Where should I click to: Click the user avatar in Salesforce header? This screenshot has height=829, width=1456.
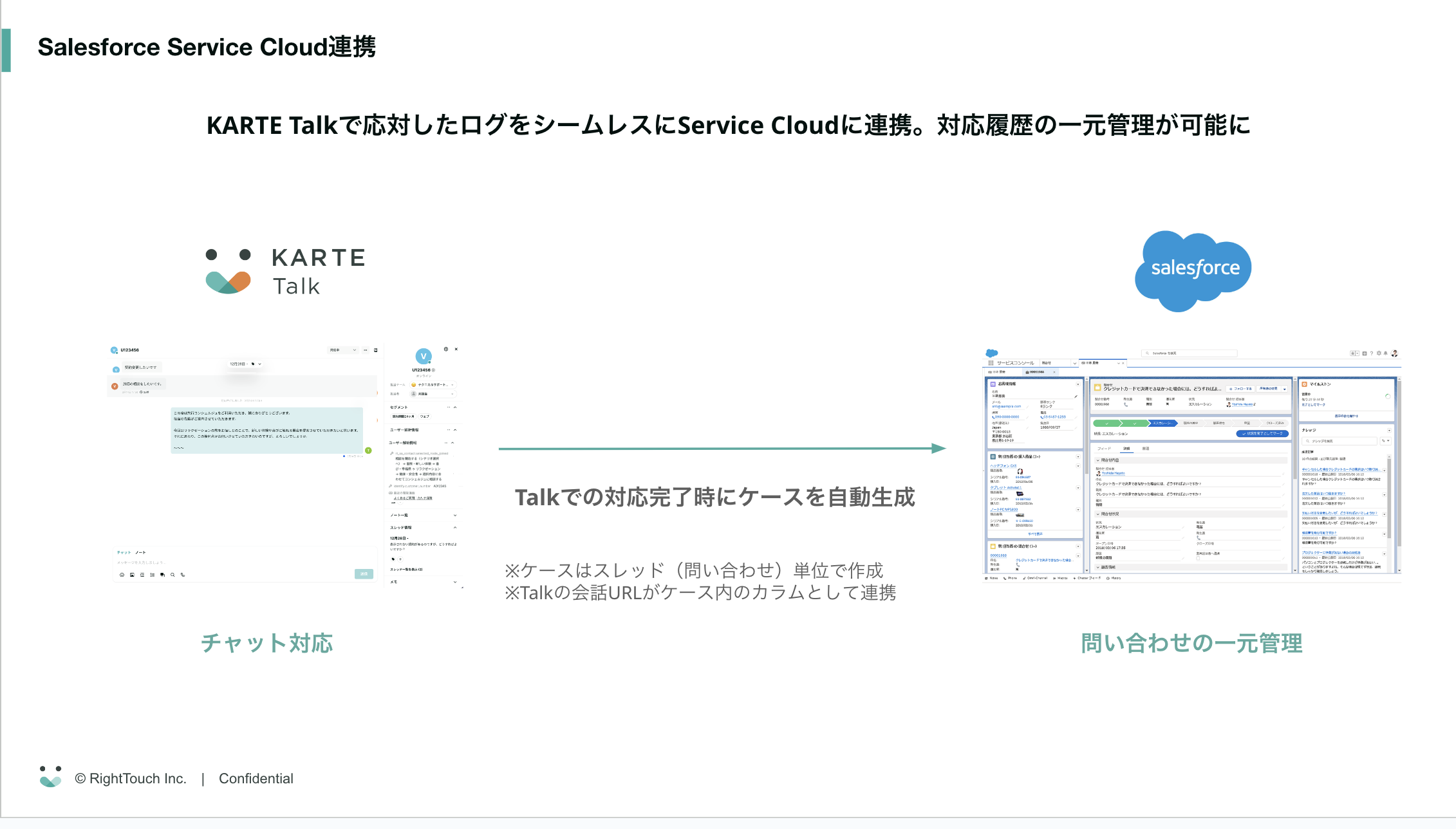pos(1394,353)
